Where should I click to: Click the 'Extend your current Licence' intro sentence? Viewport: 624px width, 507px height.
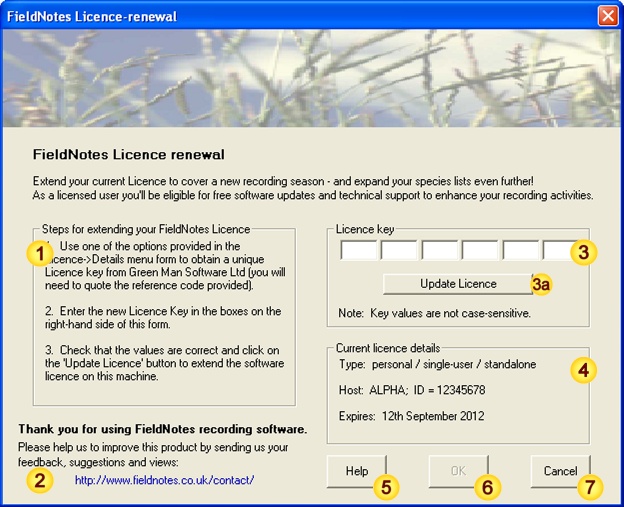[283, 181]
